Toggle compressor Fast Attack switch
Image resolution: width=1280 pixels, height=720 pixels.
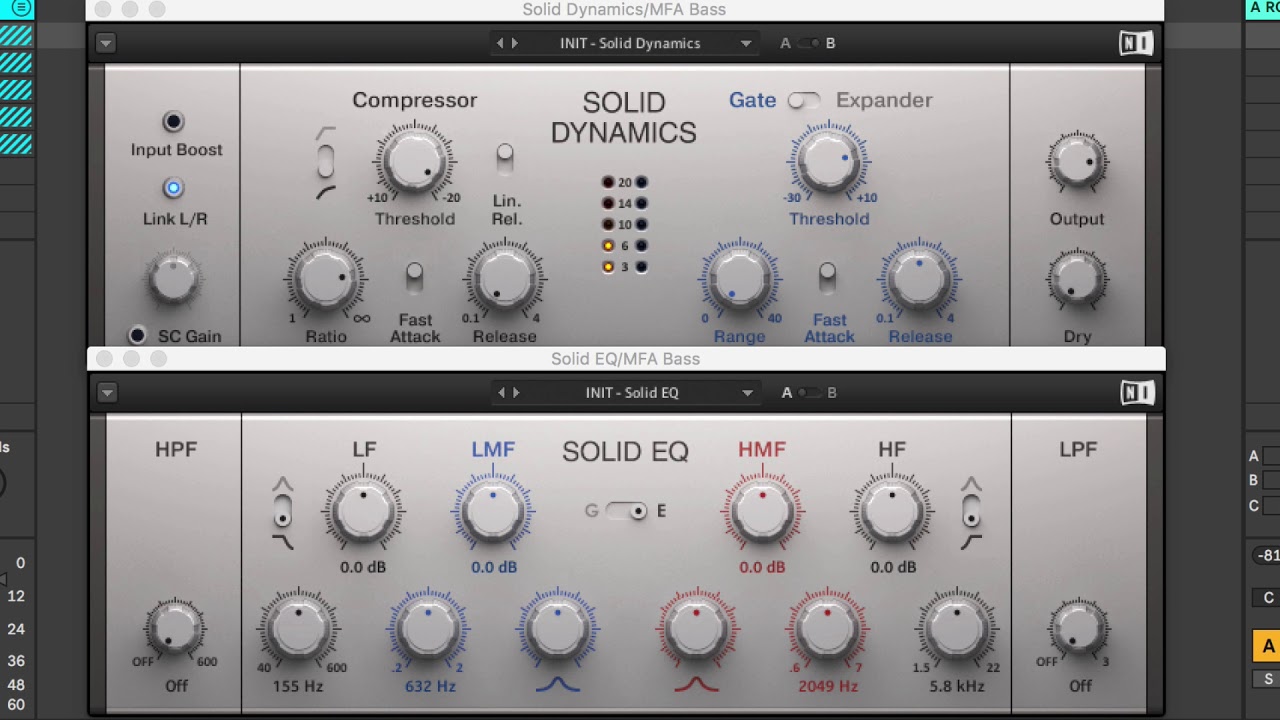[x=414, y=279]
